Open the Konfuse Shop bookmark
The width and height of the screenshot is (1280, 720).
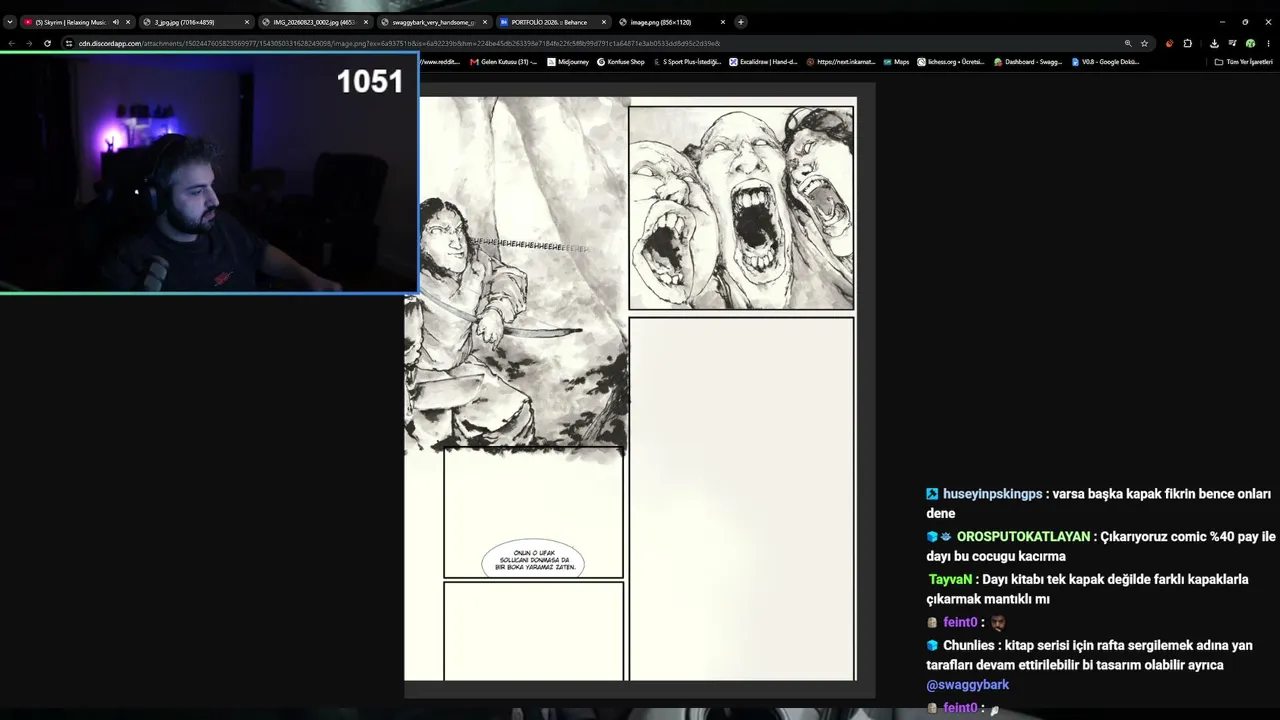pyautogui.click(x=621, y=62)
